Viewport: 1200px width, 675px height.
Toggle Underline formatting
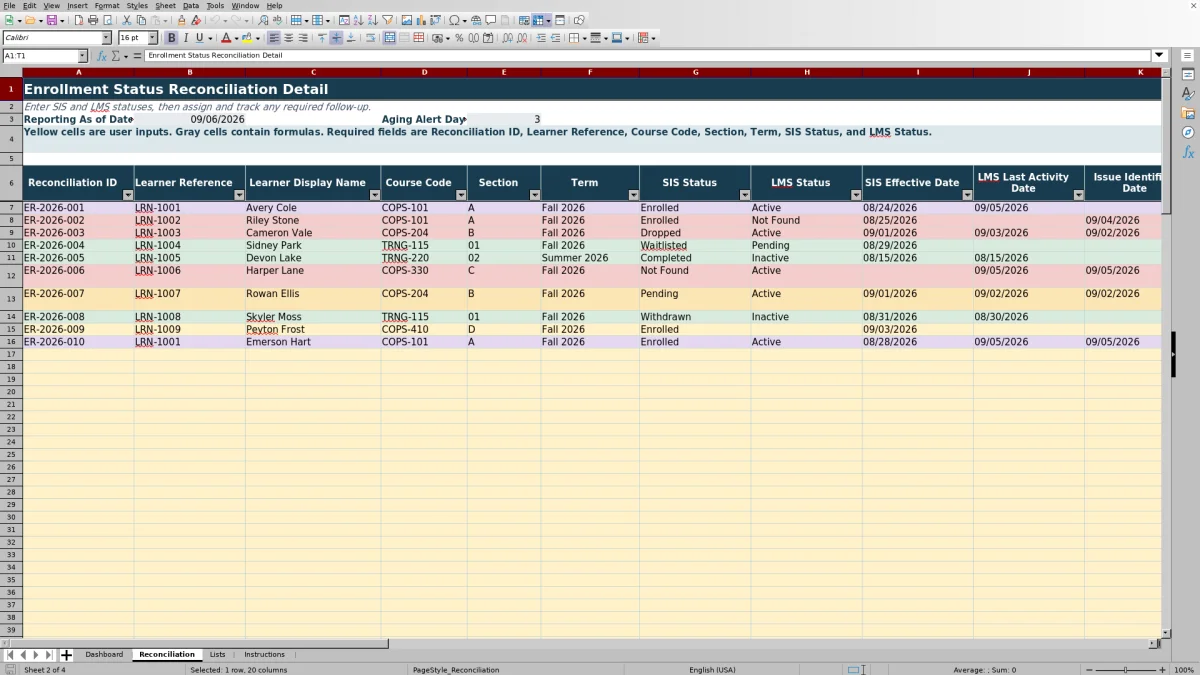(199, 38)
